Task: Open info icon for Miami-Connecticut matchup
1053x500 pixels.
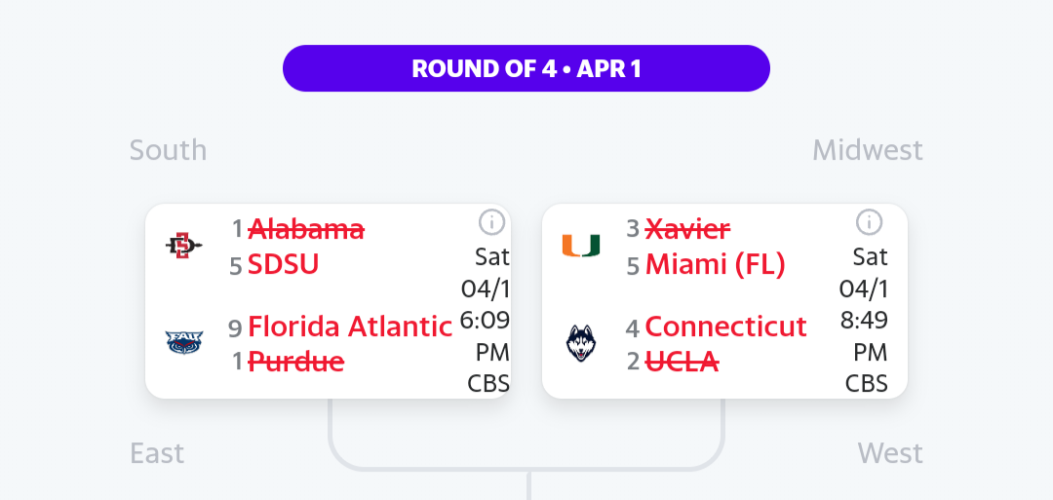Action: click(869, 222)
